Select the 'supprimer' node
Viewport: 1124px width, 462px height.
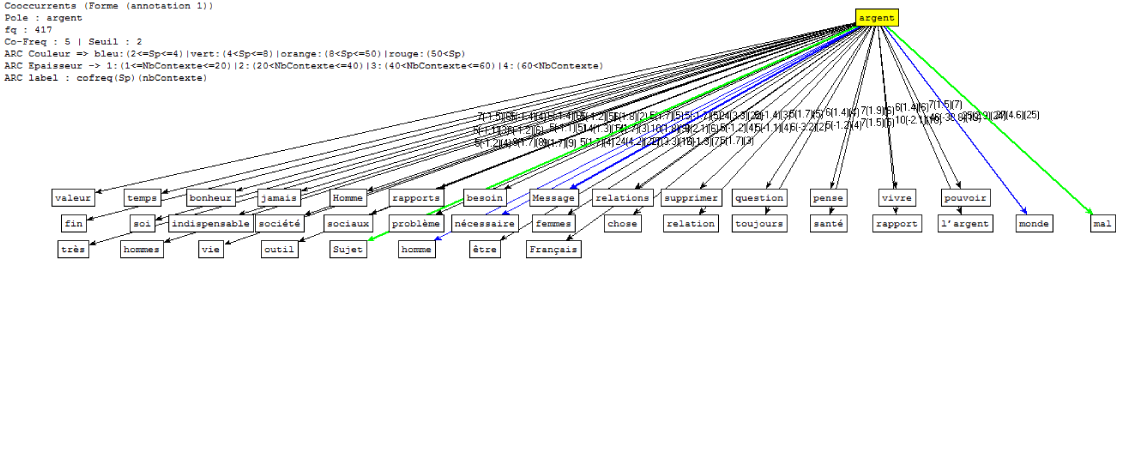click(691, 197)
